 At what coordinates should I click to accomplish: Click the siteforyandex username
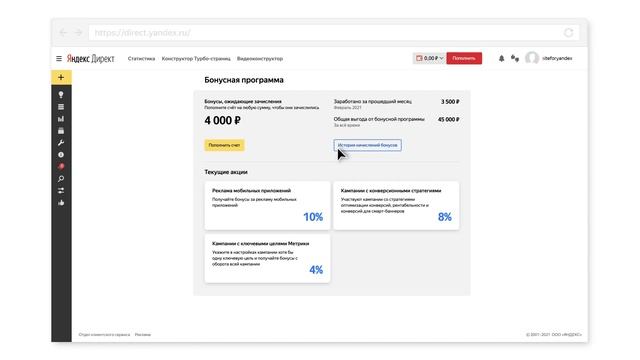click(x=557, y=59)
